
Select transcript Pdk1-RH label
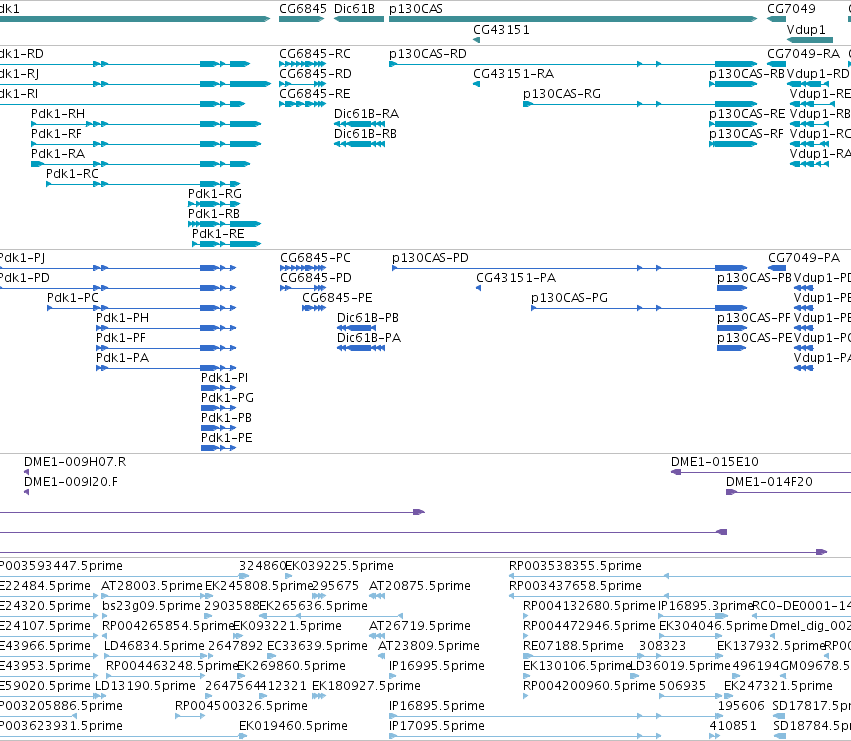(58, 114)
